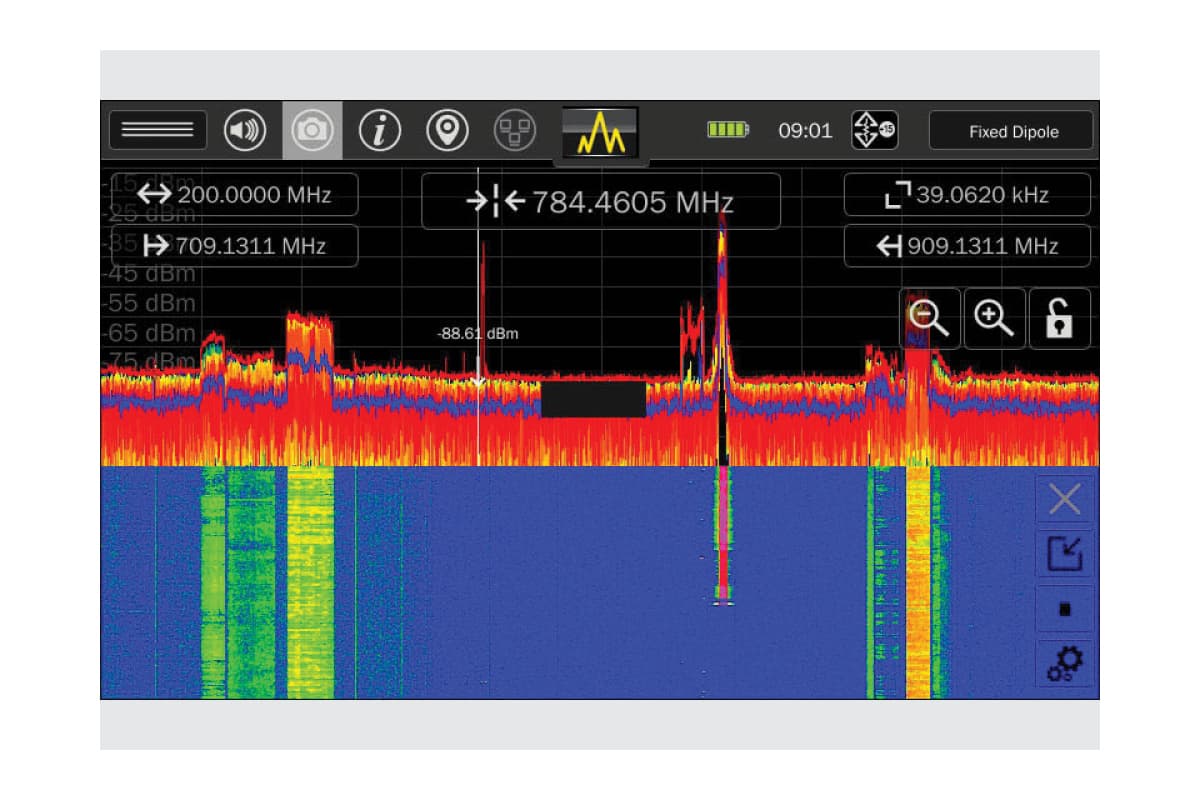Open the Fixed Dipole antenna selector
This screenshot has width=1200, height=800.
(1012, 131)
